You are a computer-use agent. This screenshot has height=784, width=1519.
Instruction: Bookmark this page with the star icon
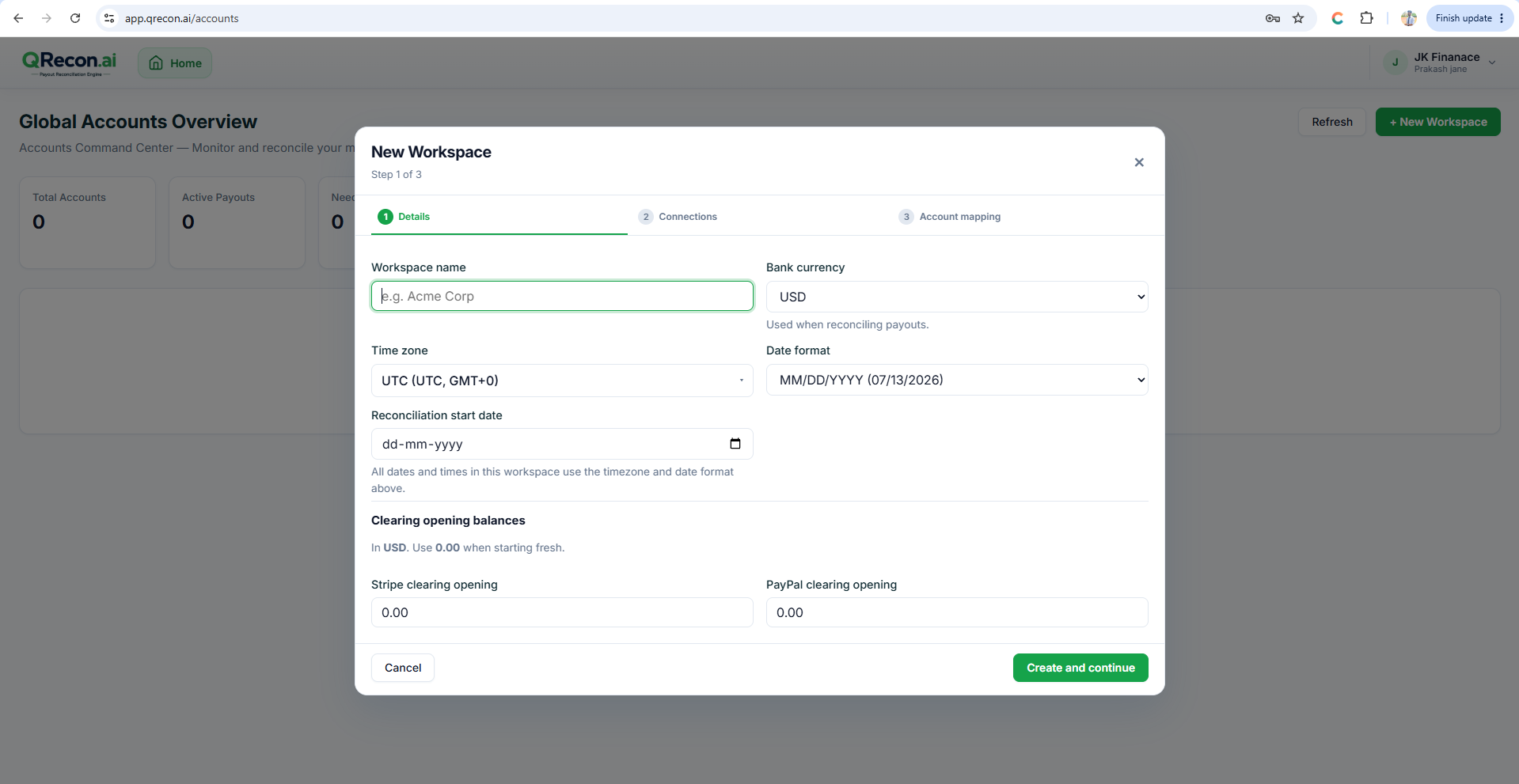pyautogui.click(x=1298, y=18)
